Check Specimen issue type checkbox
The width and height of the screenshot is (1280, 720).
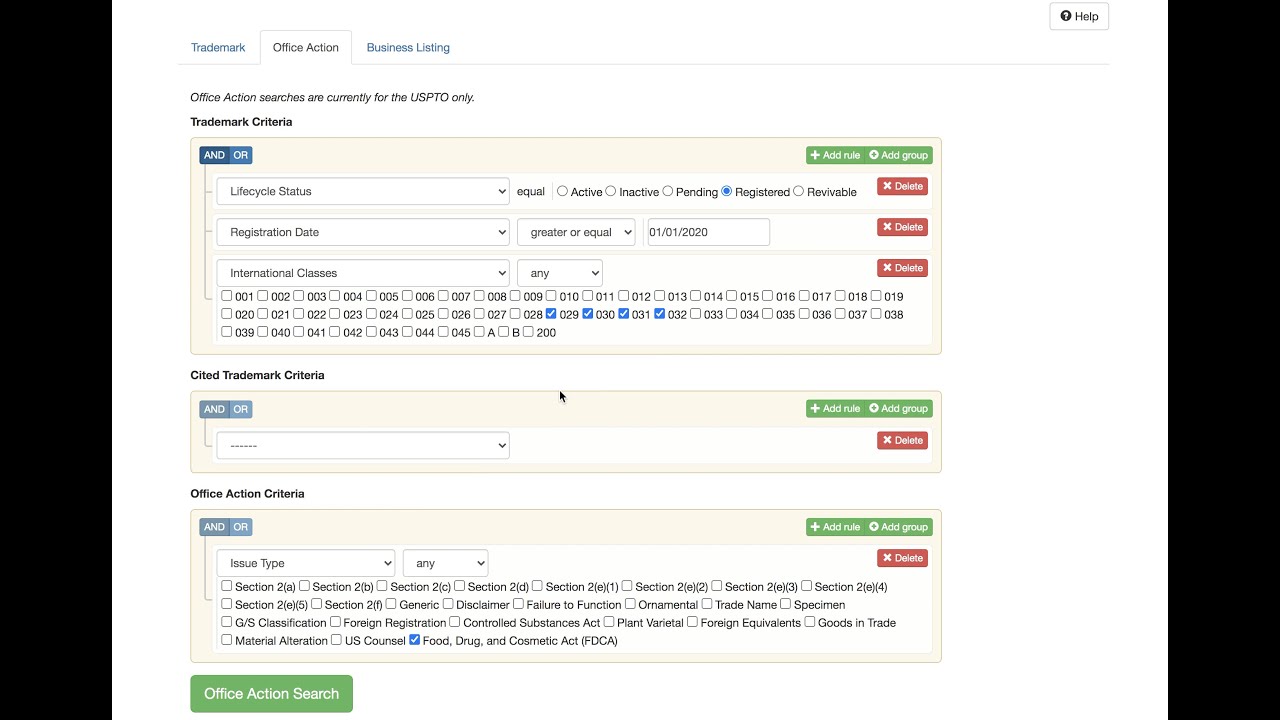786,604
